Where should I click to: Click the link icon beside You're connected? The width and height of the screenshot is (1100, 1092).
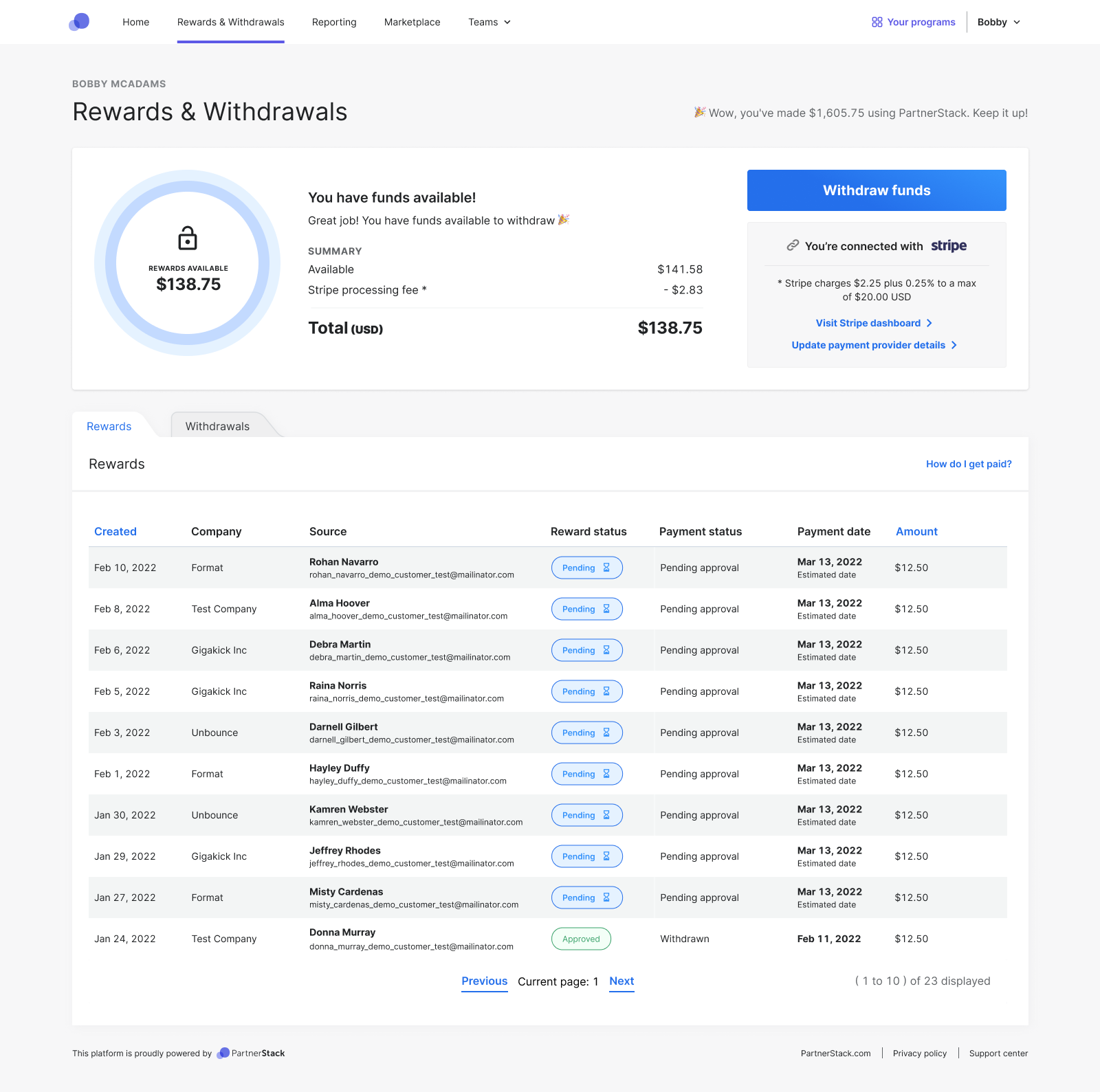[x=793, y=245]
